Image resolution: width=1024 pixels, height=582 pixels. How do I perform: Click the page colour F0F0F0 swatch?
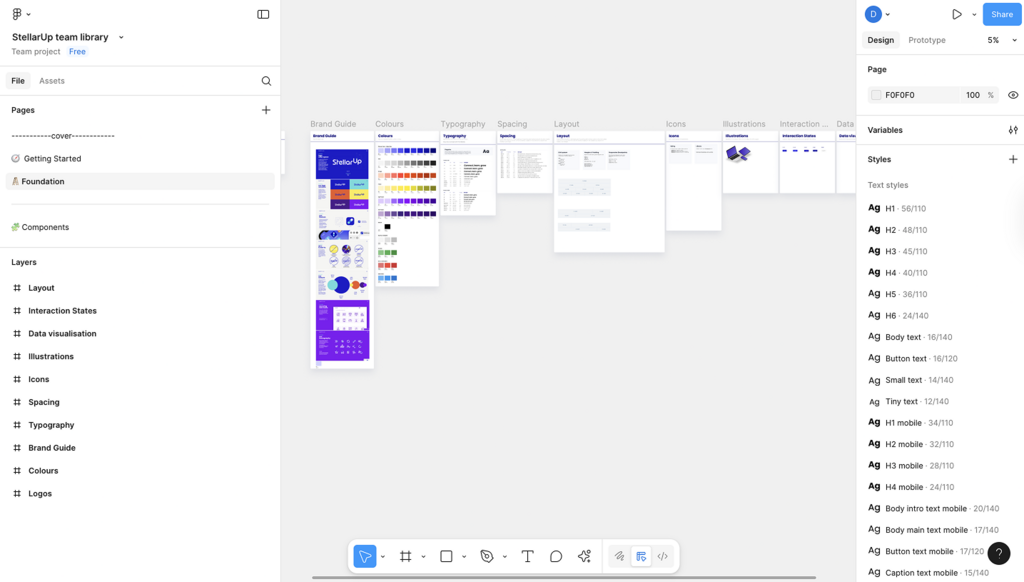pyautogui.click(x=876, y=95)
